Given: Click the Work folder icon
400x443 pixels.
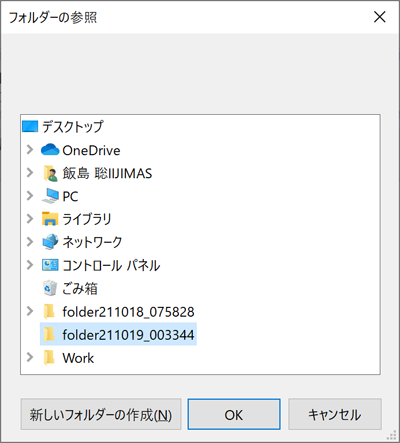Looking at the screenshot, I should 49,357.
